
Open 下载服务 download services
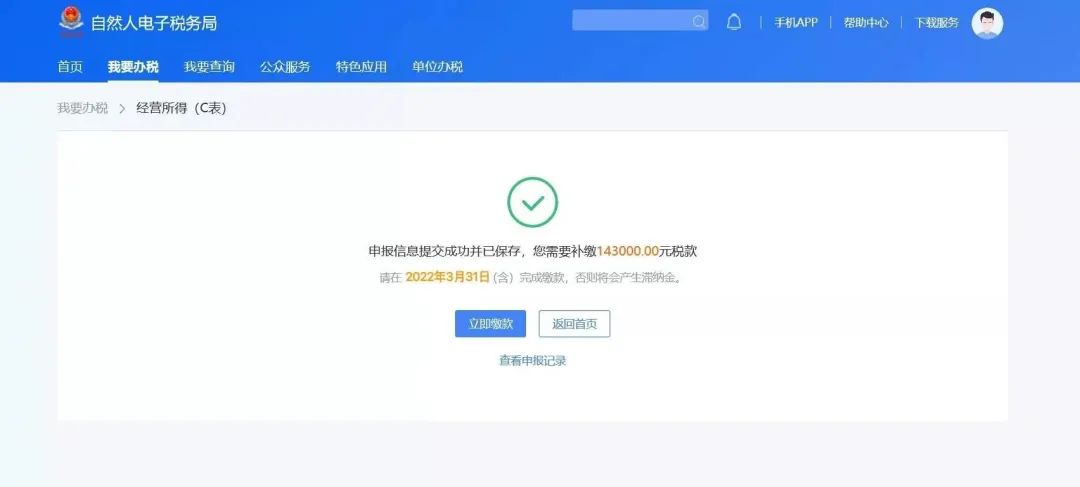click(936, 22)
